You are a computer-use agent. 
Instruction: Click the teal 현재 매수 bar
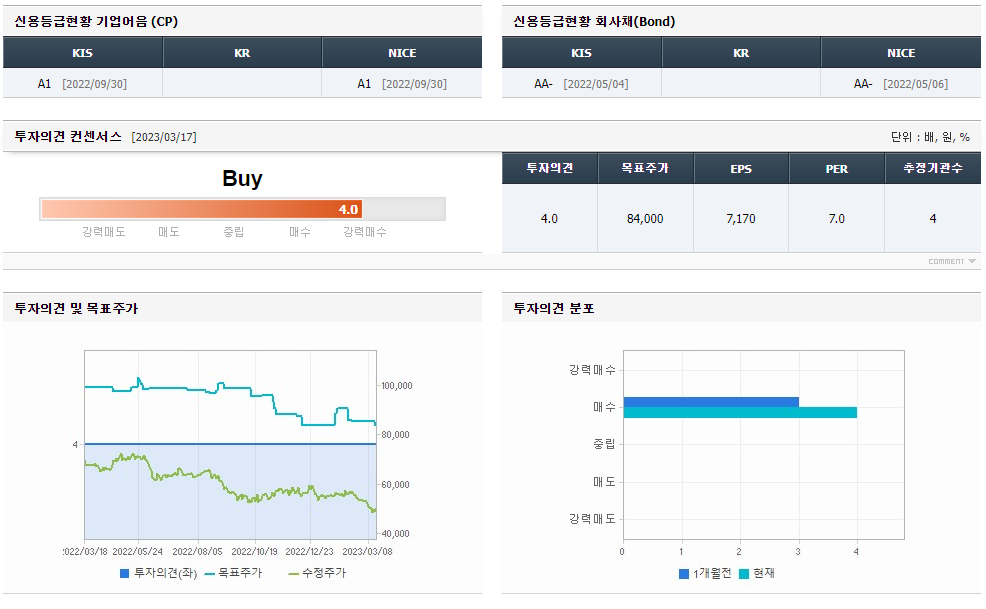[x=740, y=412]
